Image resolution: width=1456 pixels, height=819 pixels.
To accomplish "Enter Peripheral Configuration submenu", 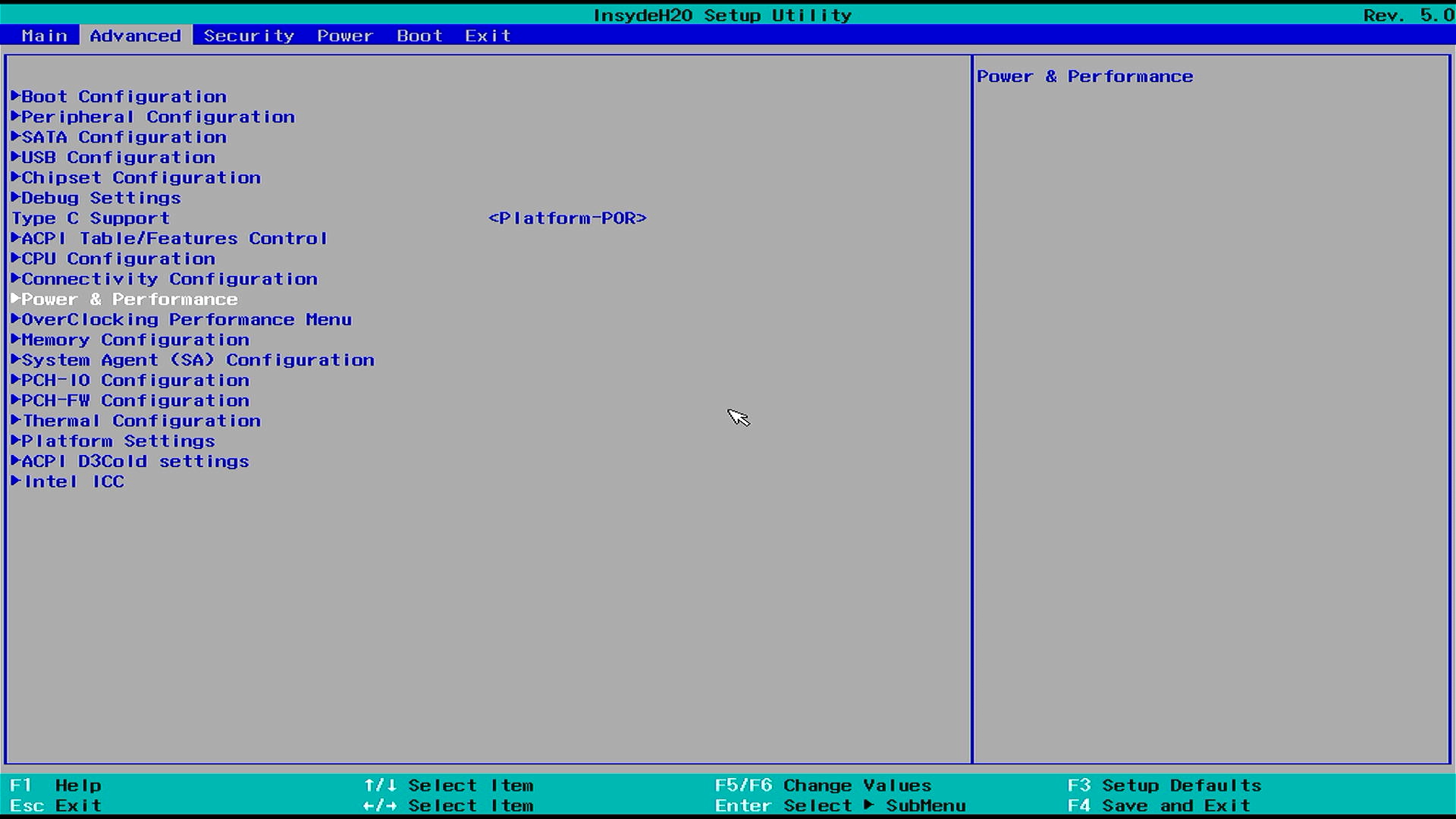I will point(158,117).
